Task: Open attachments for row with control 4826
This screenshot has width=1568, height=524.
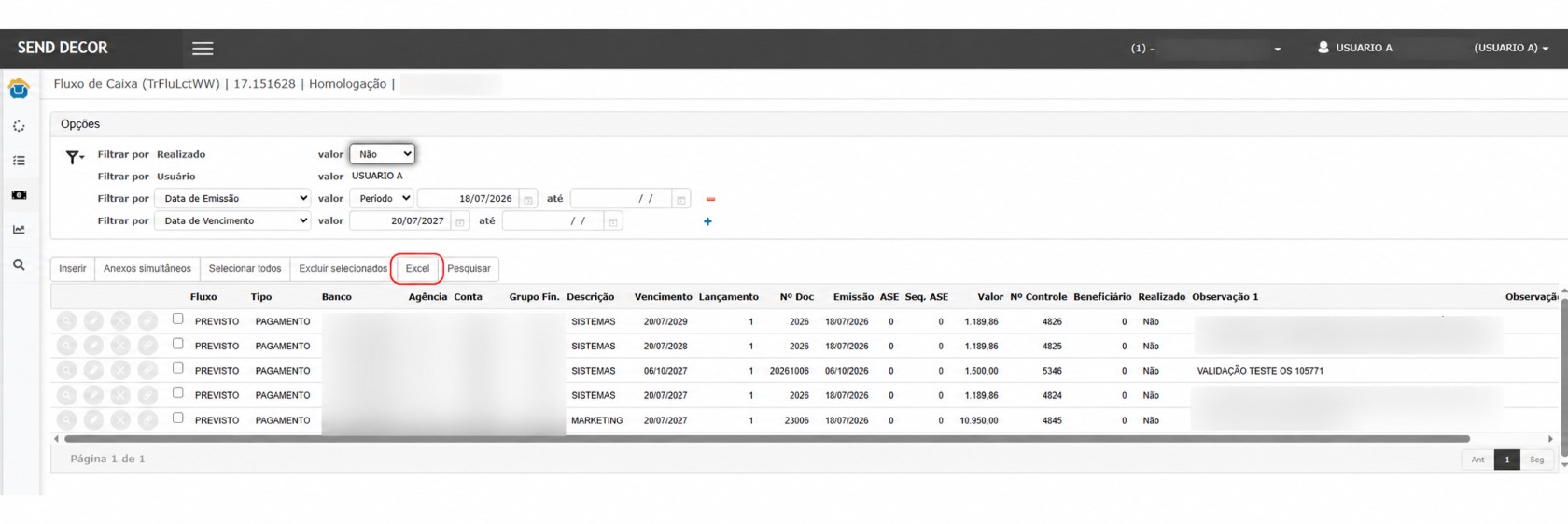Action: (x=147, y=321)
